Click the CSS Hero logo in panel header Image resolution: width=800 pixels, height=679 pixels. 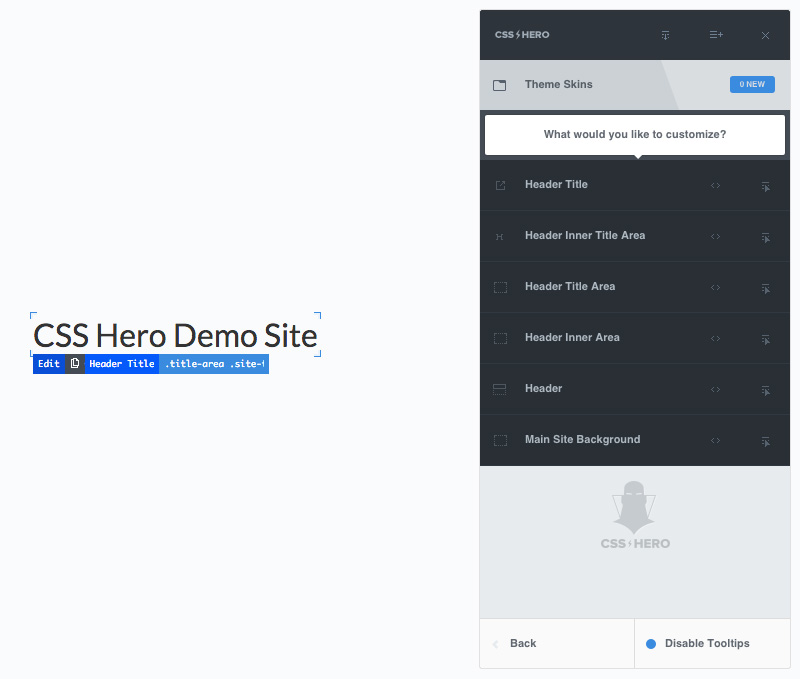pyautogui.click(x=522, y=35)
